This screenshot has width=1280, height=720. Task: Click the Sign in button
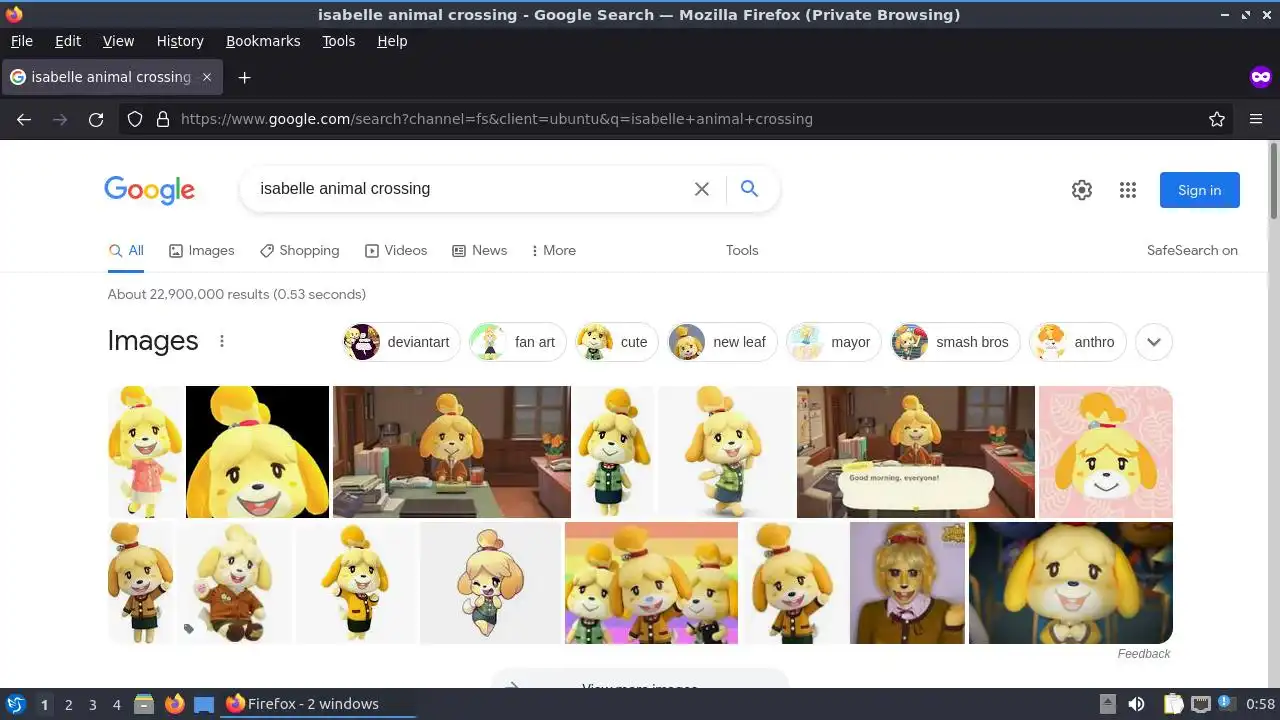pos(1199,190)
